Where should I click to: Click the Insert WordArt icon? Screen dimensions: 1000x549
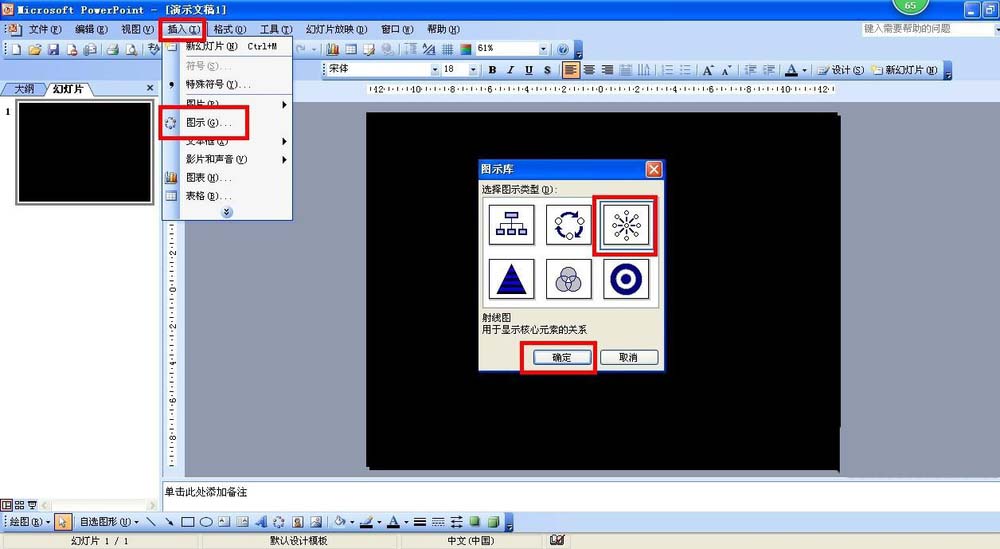pos(261,522)
